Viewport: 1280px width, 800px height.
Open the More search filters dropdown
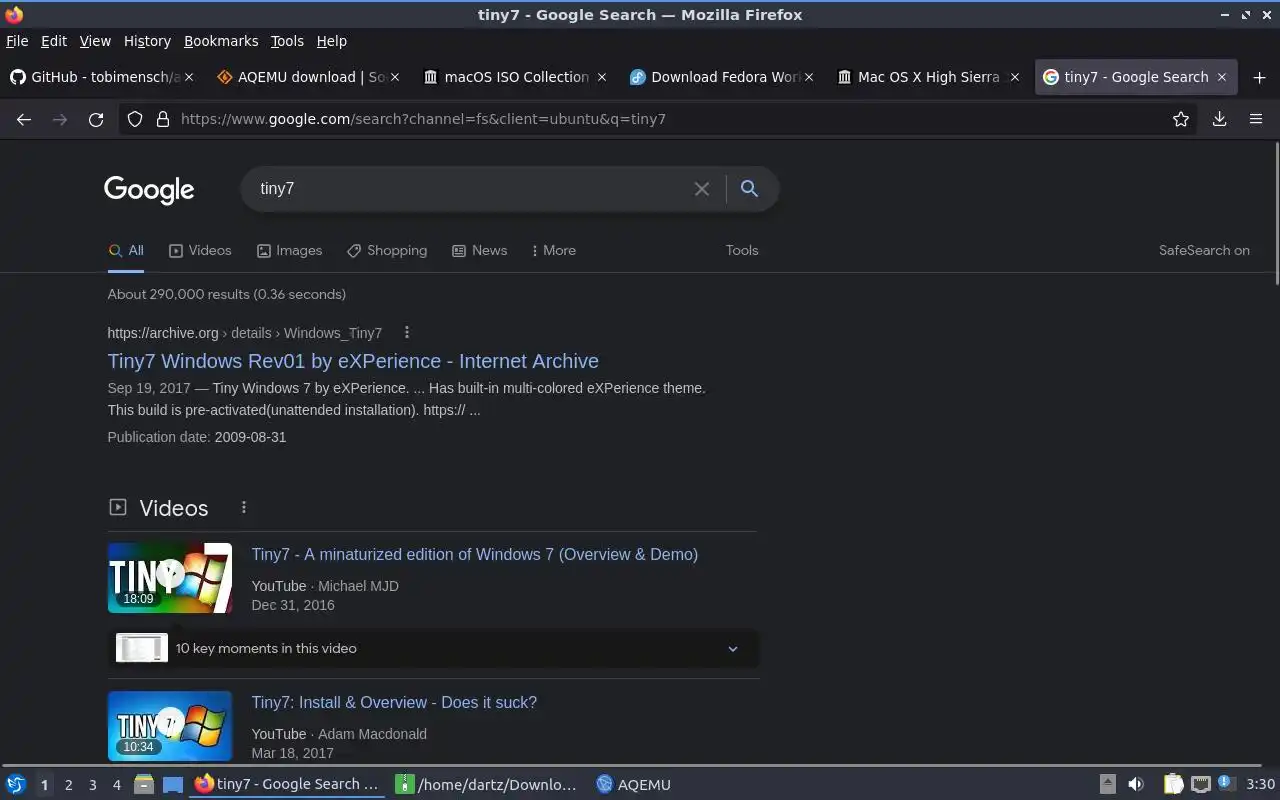coord(553,250)
